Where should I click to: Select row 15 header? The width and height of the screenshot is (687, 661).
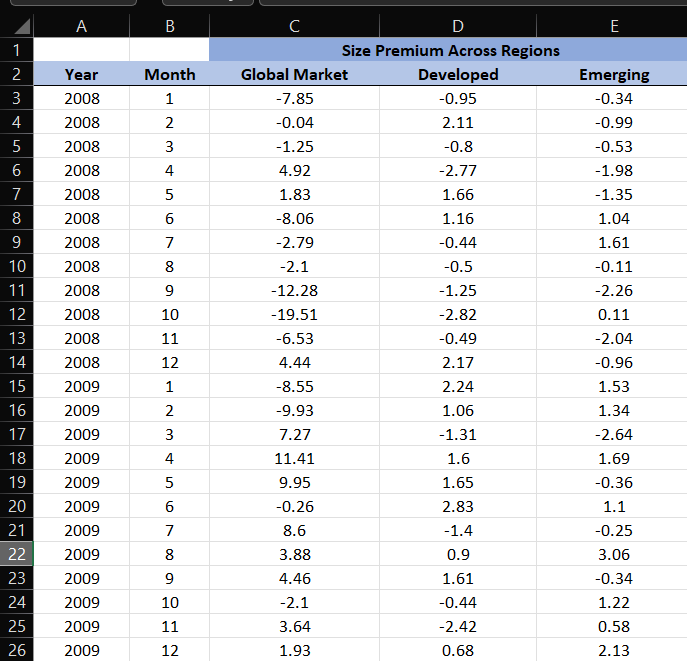pyautogui.click(x=17, y=386)
